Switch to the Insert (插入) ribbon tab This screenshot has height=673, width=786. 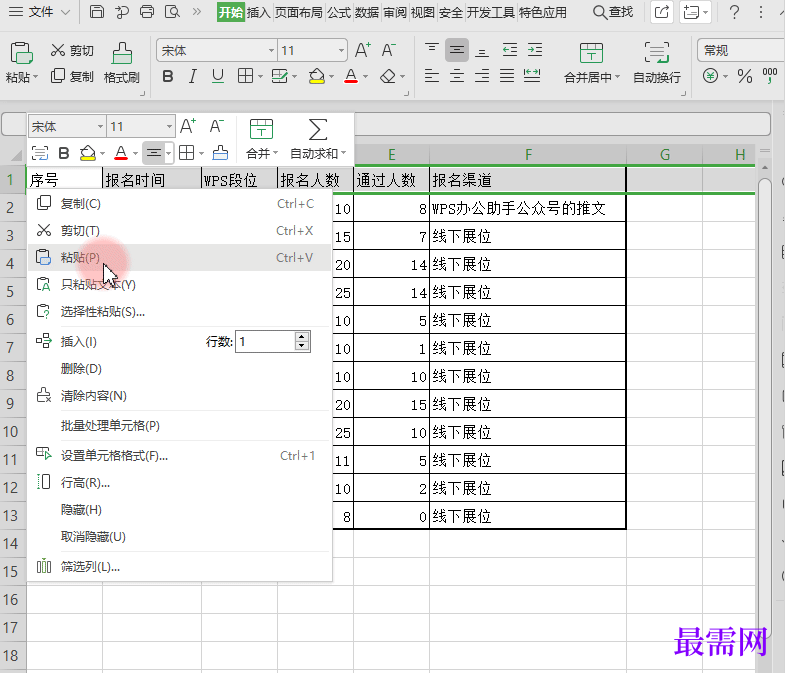(x=258, y=13)
